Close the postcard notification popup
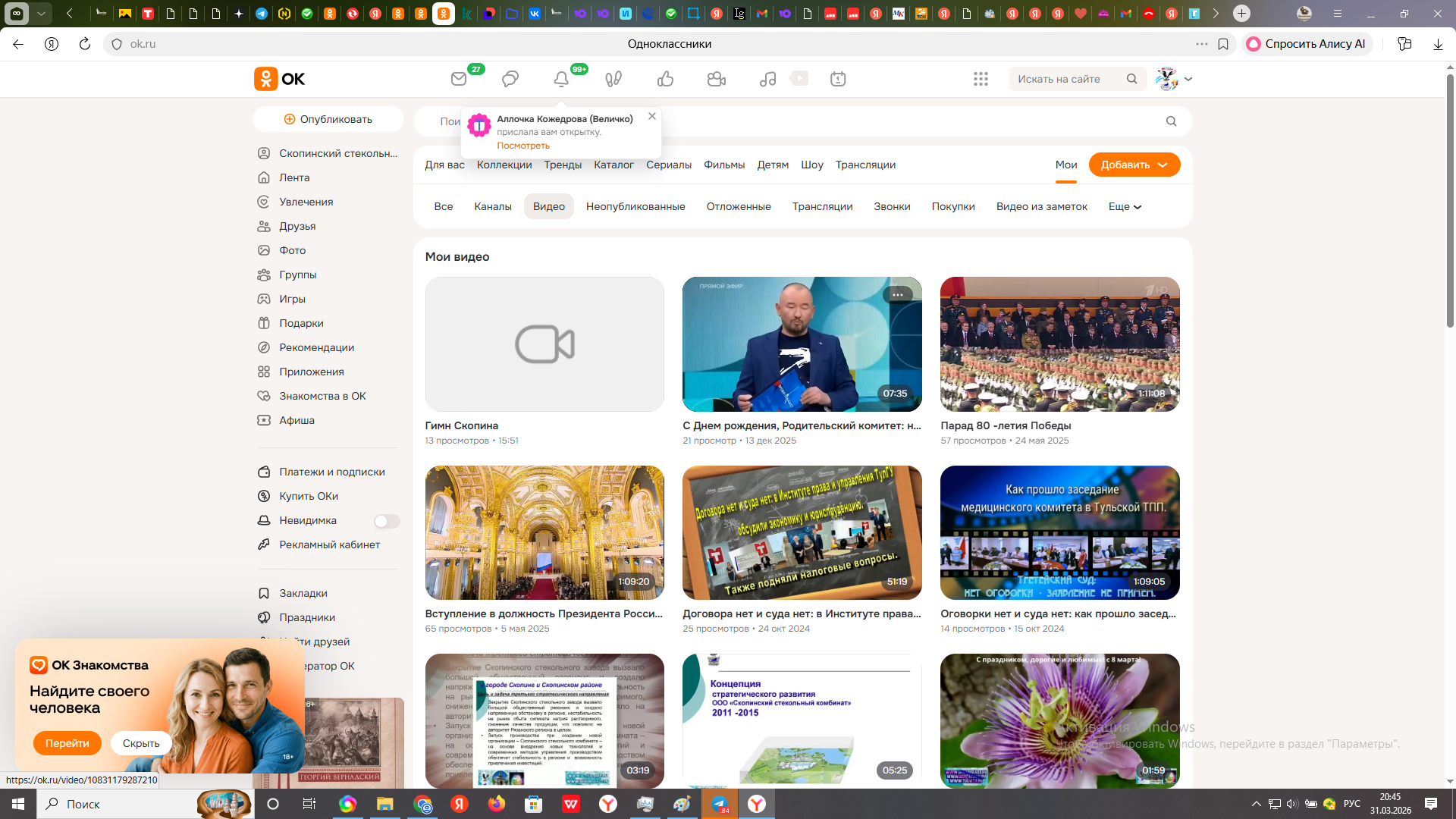Screen dimensions: 1456x819 652,116
